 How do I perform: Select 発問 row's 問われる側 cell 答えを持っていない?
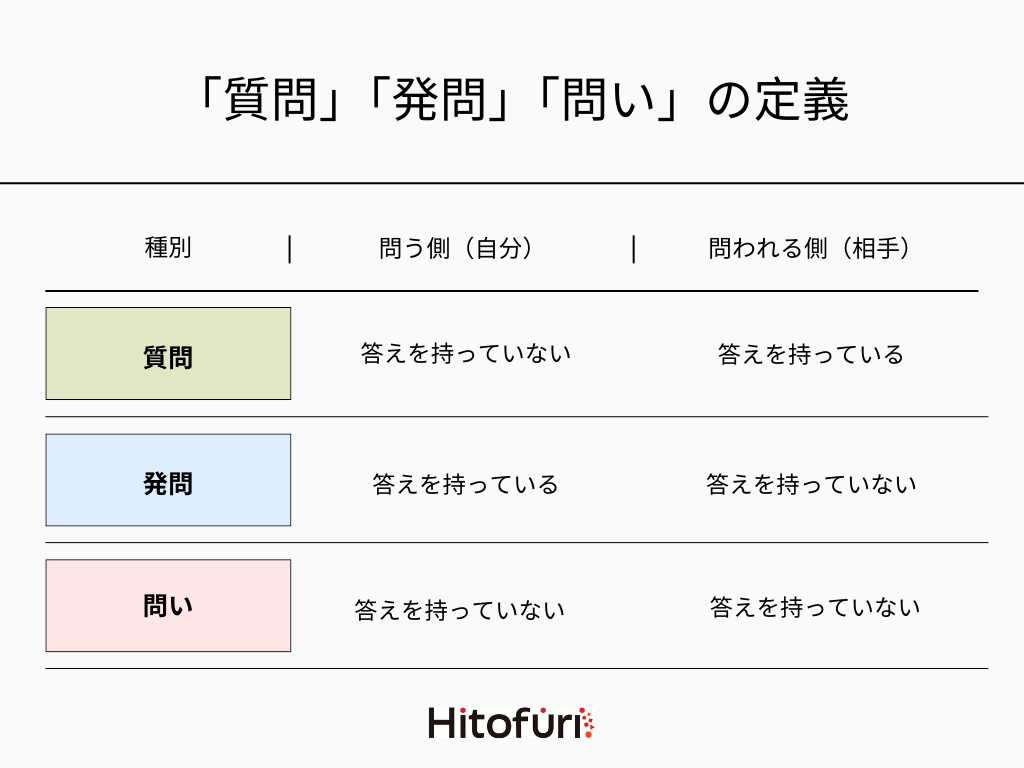tap(811, 485)
